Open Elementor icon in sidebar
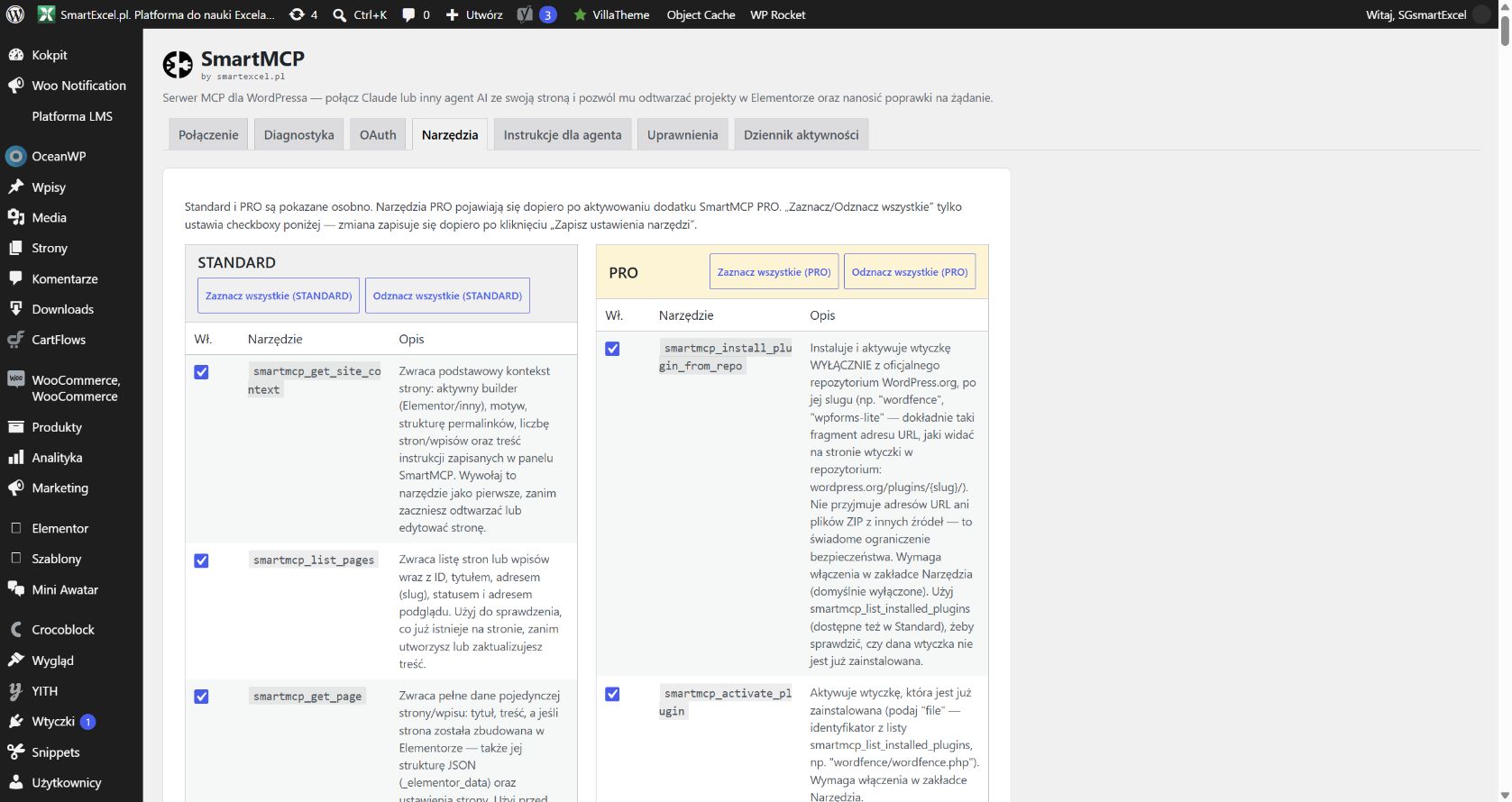This screenshot has width=1512, height=802. coord(15,528)
